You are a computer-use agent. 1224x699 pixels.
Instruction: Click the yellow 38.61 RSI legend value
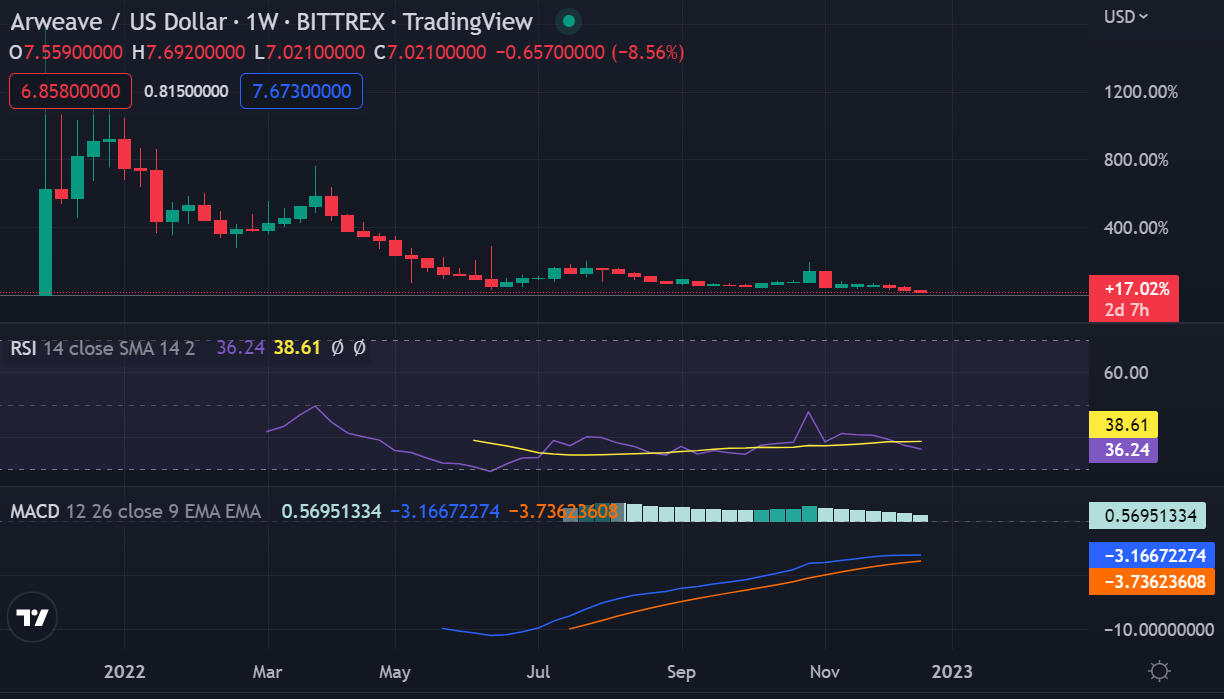297,348
